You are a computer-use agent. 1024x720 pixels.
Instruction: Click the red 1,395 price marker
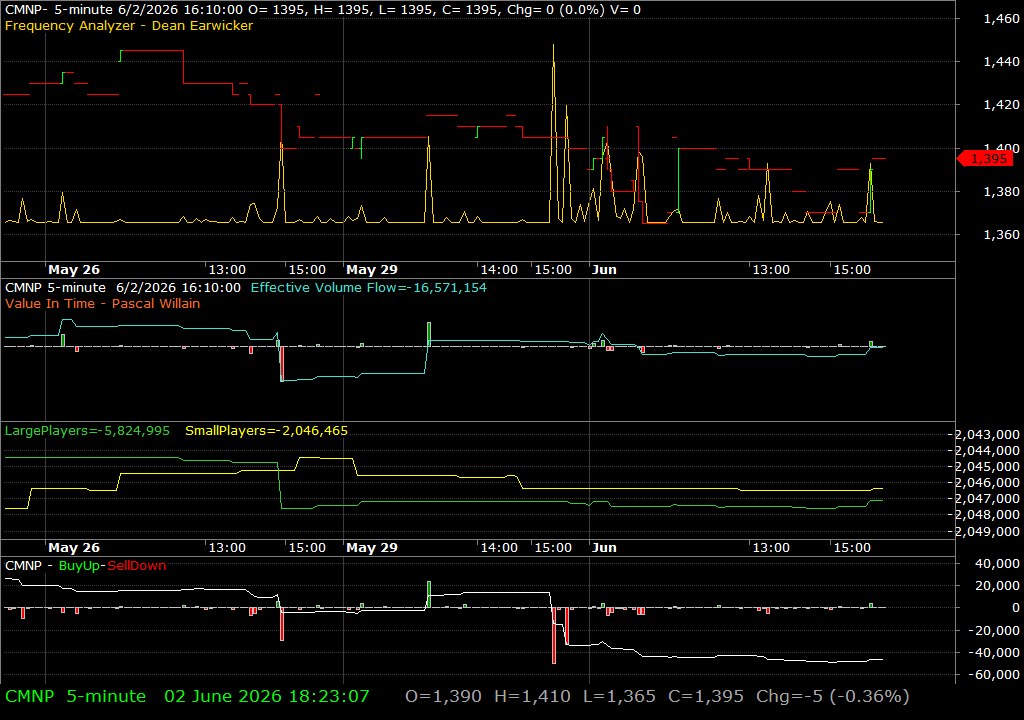click(x=985, y=159)
